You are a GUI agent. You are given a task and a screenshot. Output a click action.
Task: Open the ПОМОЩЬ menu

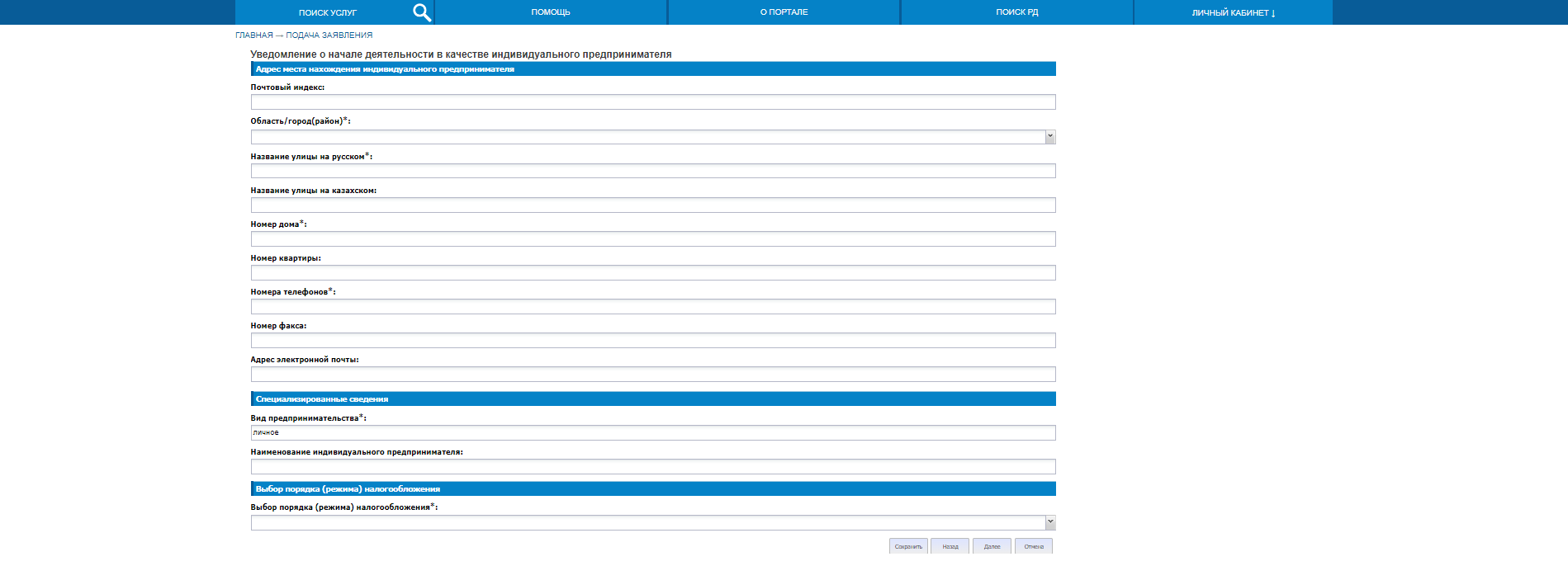(x=551, y=12)
